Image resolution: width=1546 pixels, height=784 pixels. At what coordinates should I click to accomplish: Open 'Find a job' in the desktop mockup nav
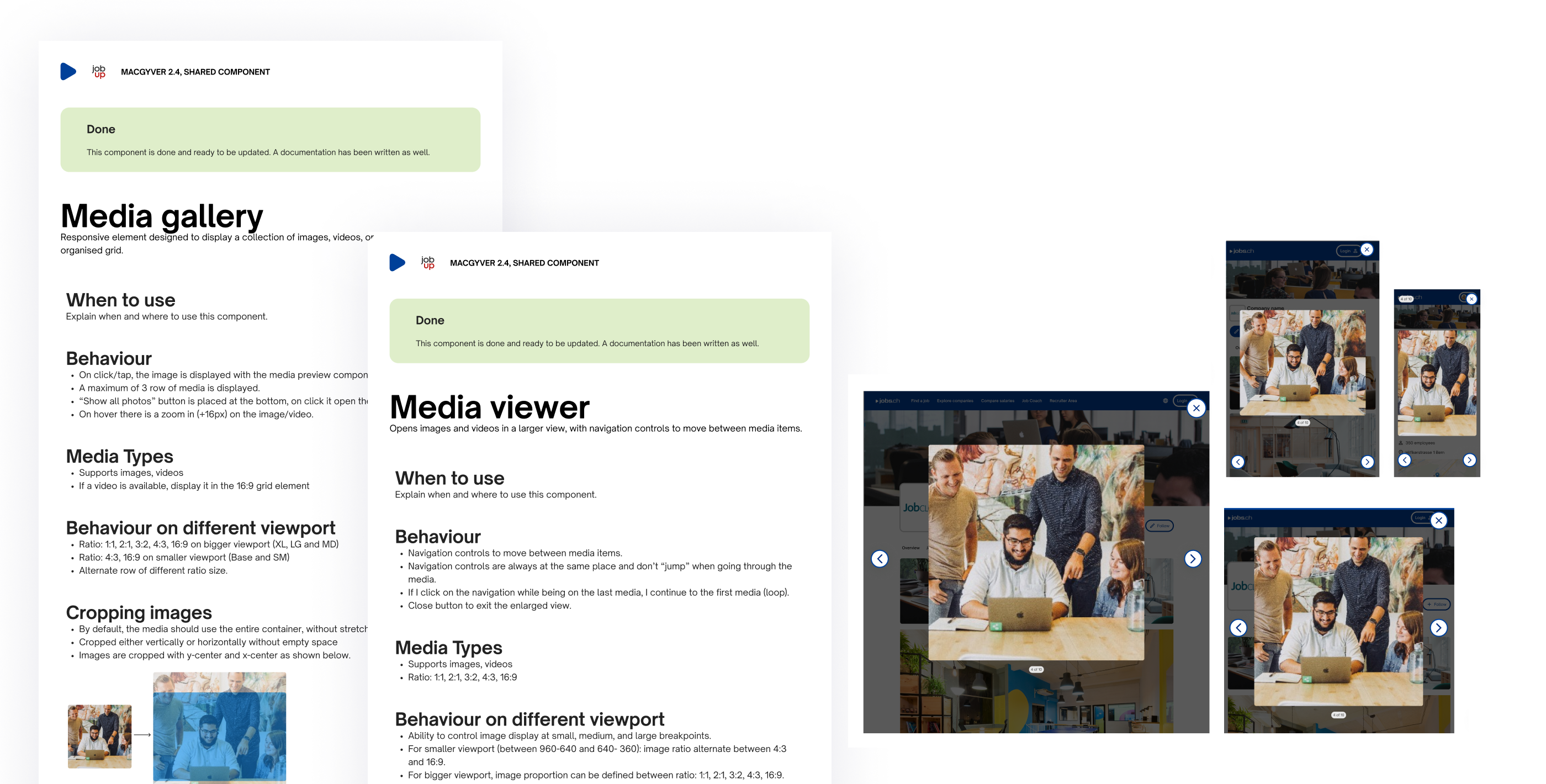(919, 400)
